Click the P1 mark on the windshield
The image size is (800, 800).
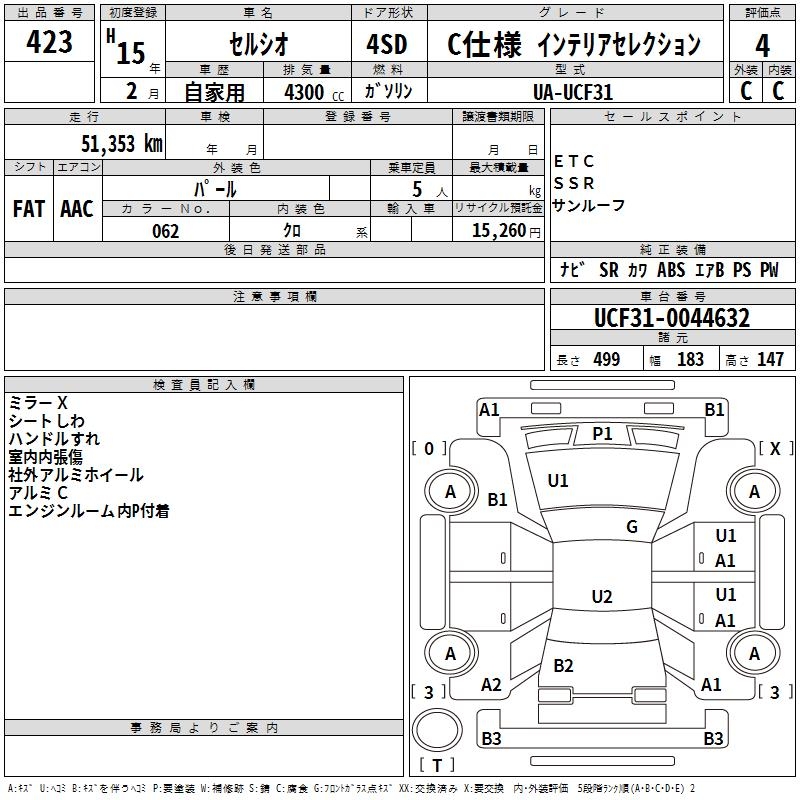(602, 433)
